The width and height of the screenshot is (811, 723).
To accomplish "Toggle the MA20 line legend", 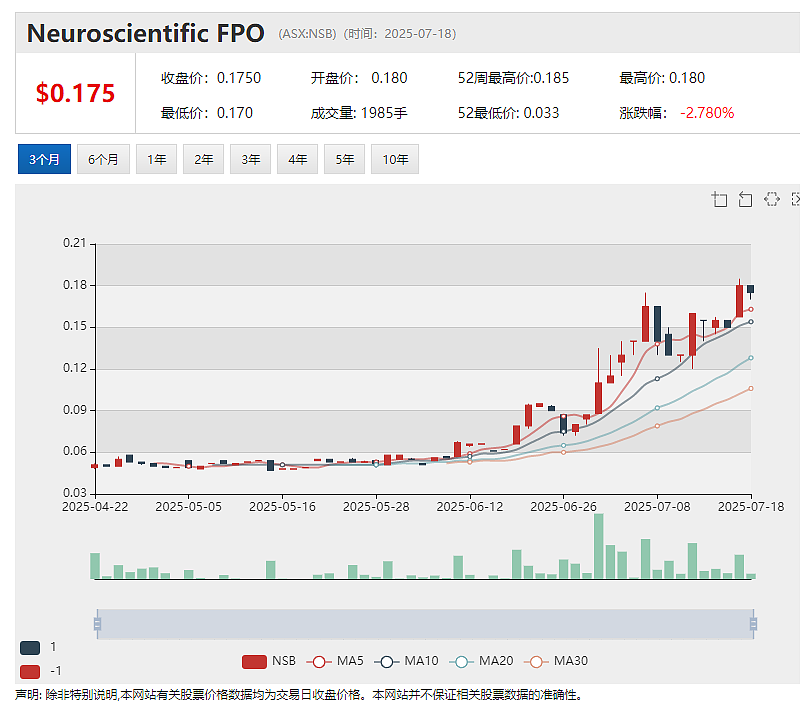I will tap(481, 661).
